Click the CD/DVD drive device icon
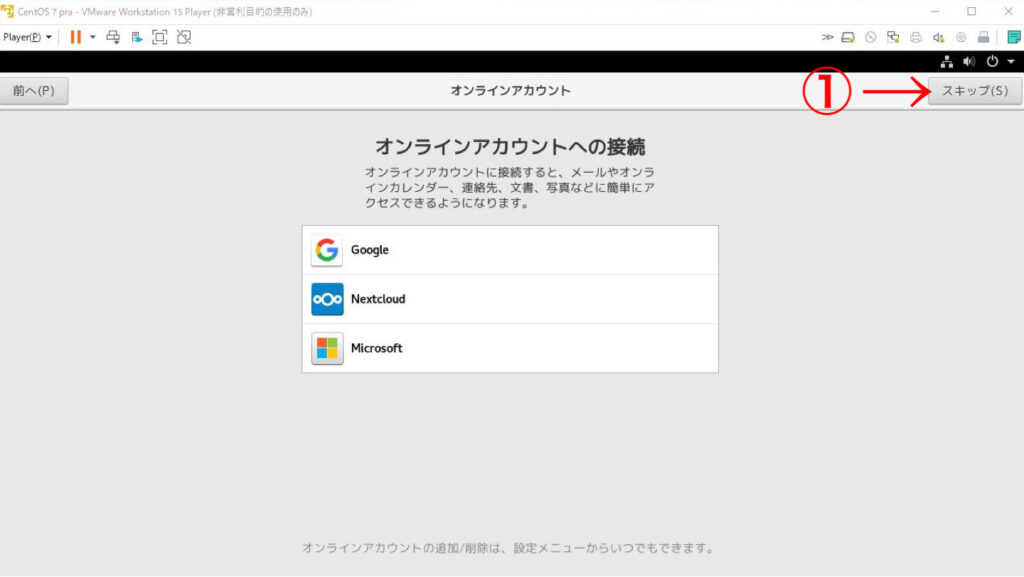Viewport: 1024px width, 577px height. point(871,37)
